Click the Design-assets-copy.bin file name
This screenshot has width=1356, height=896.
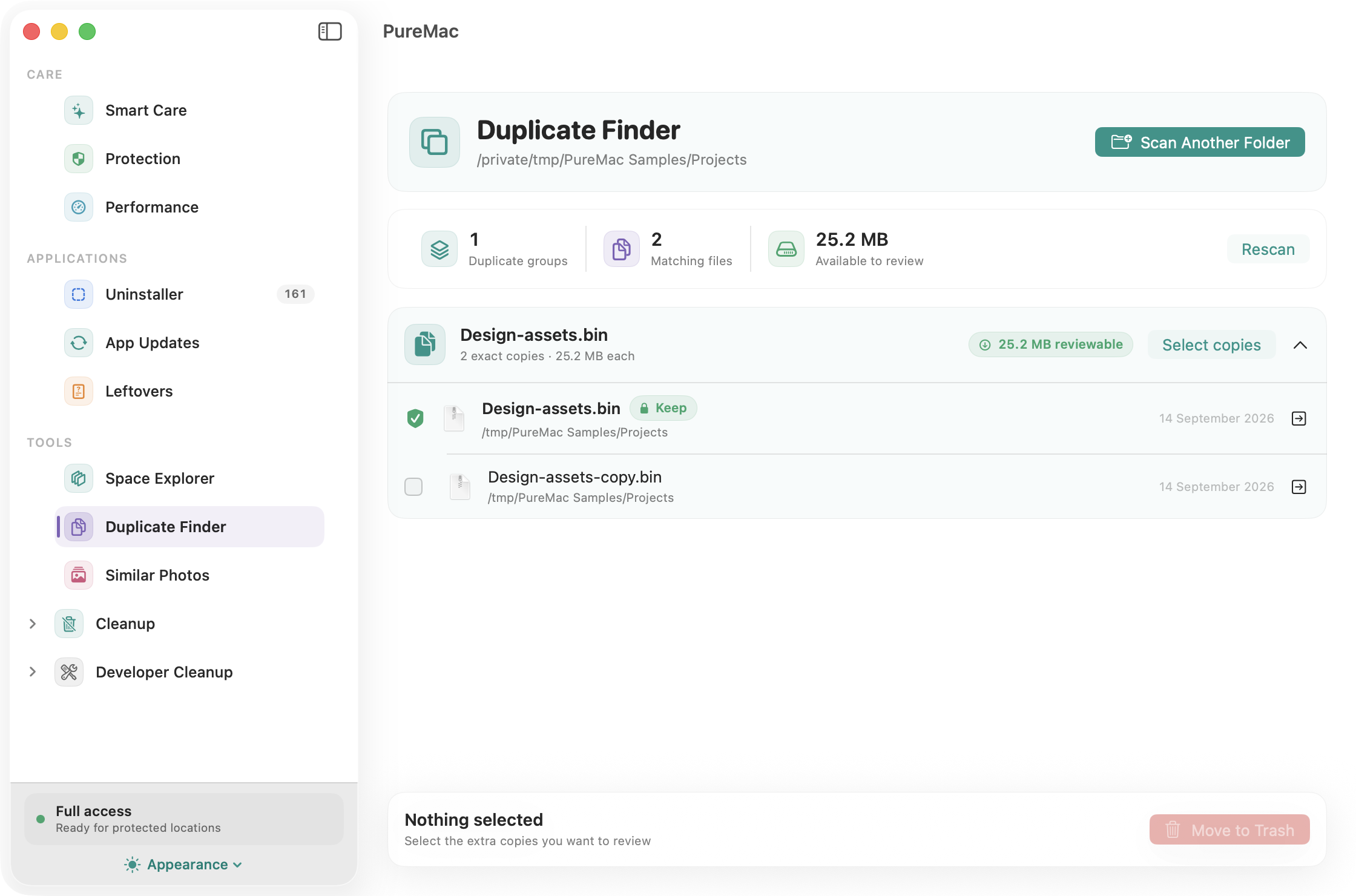[574, 477]
